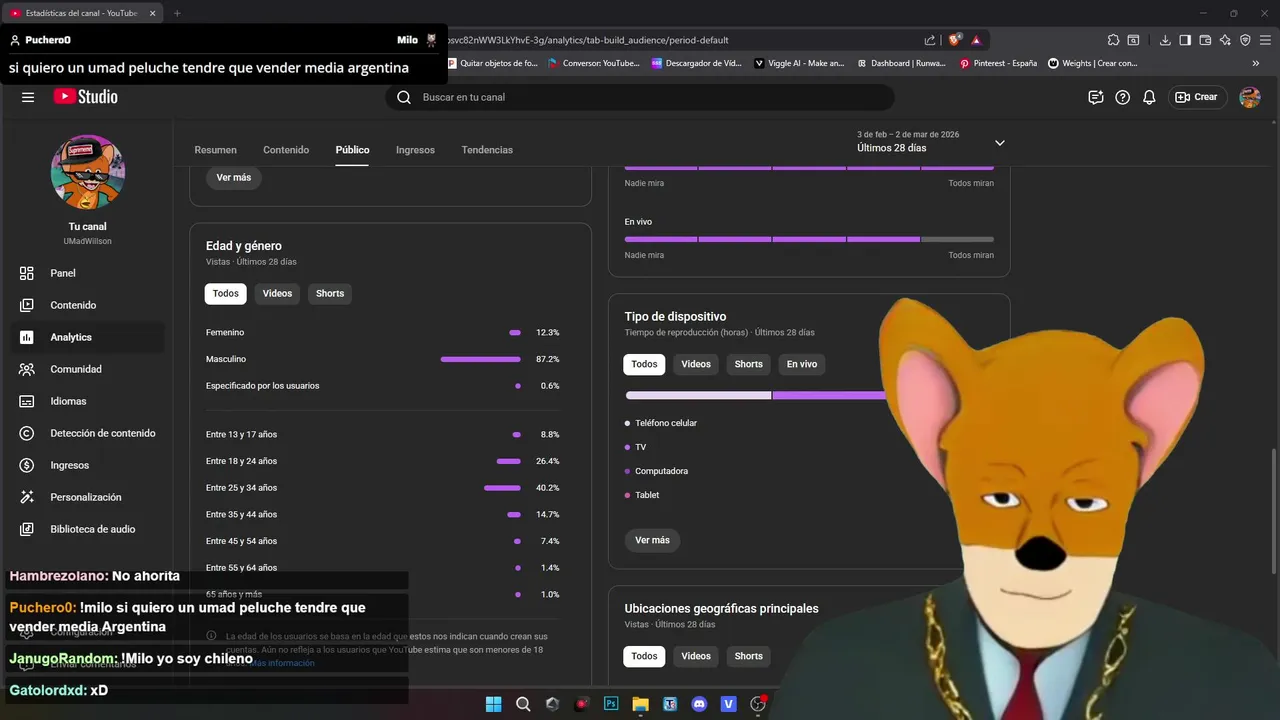Switch to the Público tab

pos(352,150)
